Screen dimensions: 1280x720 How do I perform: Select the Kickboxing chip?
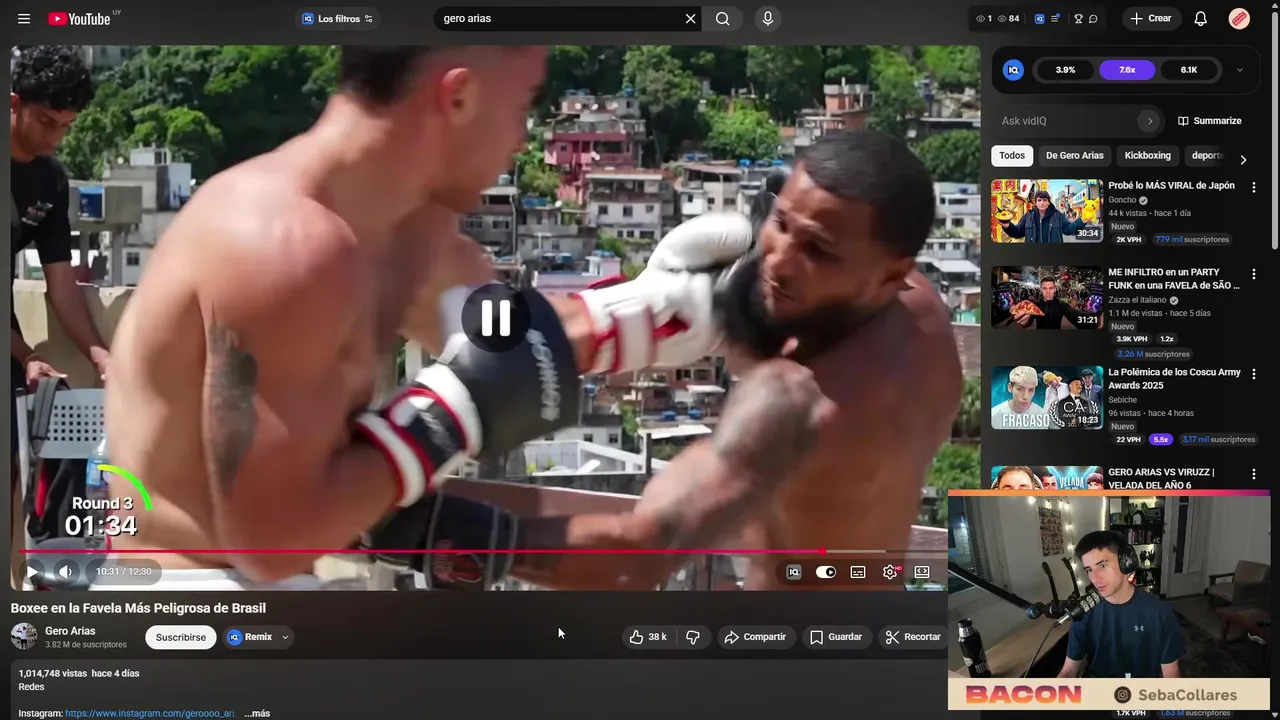click(x=1147, y=155)
